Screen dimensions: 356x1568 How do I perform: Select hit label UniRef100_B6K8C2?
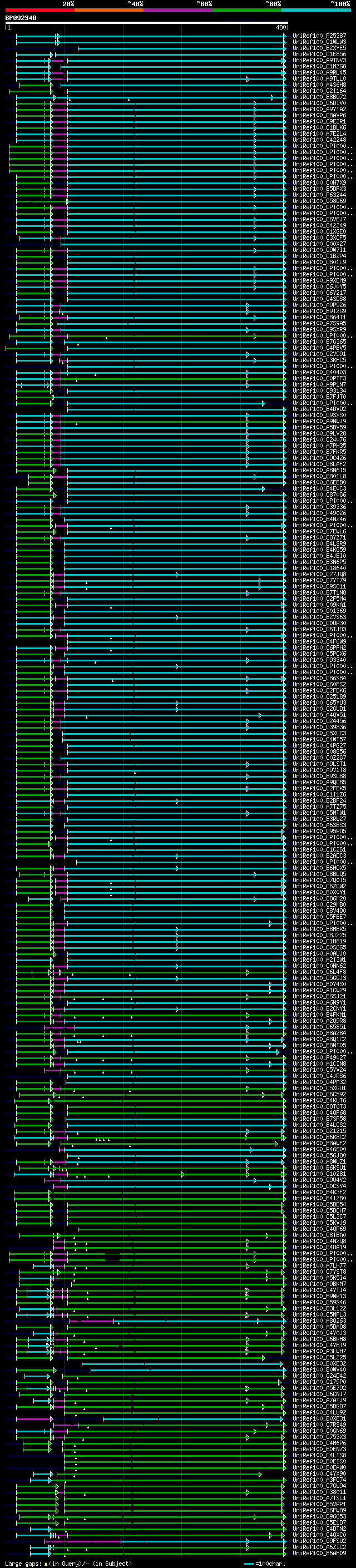[319, 1137]
